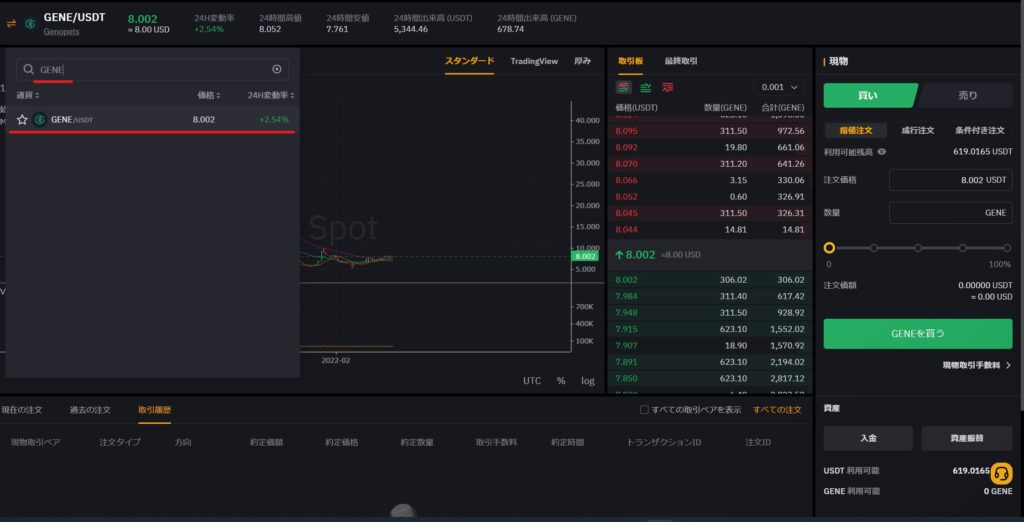
Task: Open the 0.001 price precision dropdown
Action: coord(779,87)
